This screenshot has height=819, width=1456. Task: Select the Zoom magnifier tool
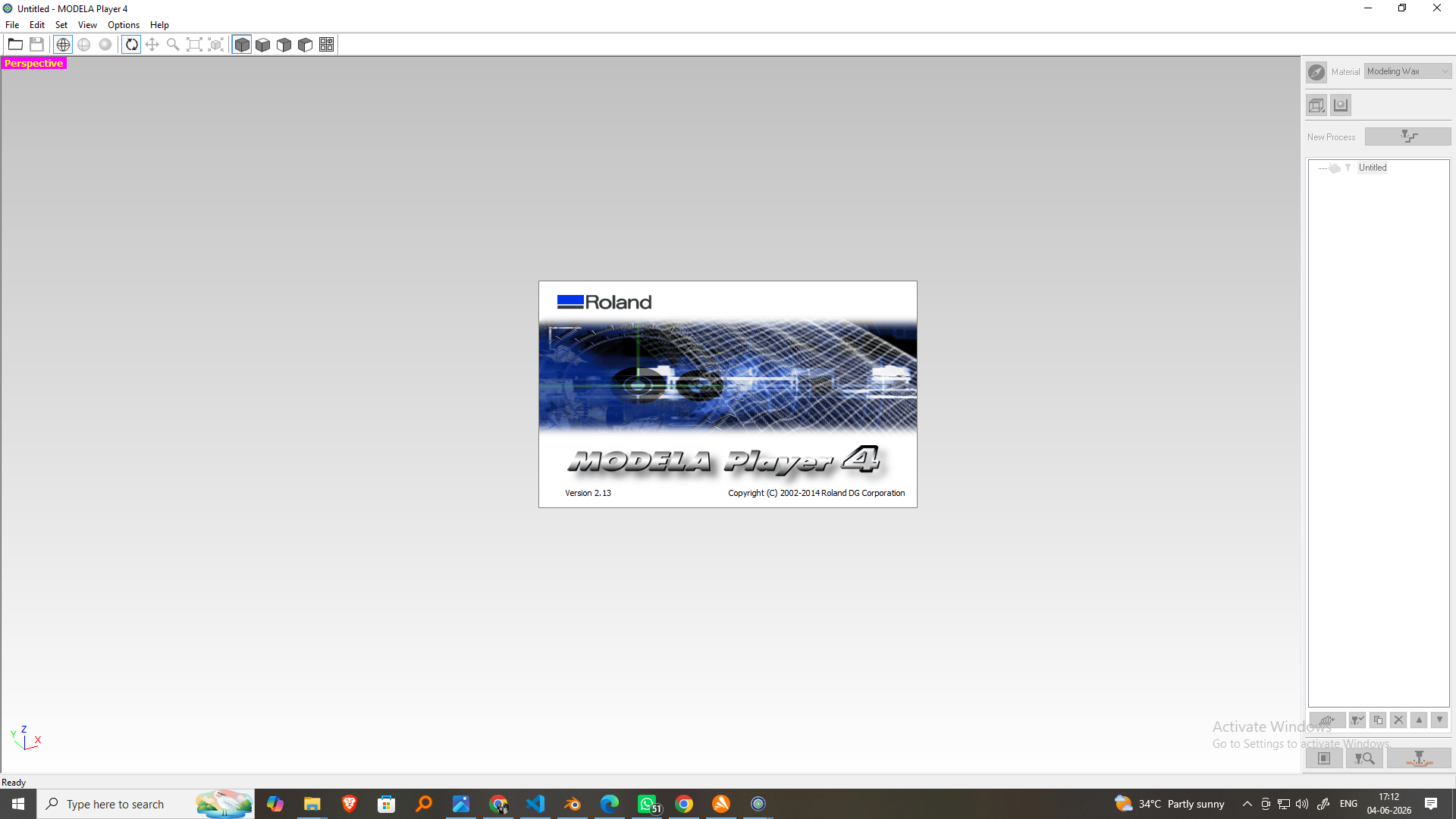(x=174, y=45)
